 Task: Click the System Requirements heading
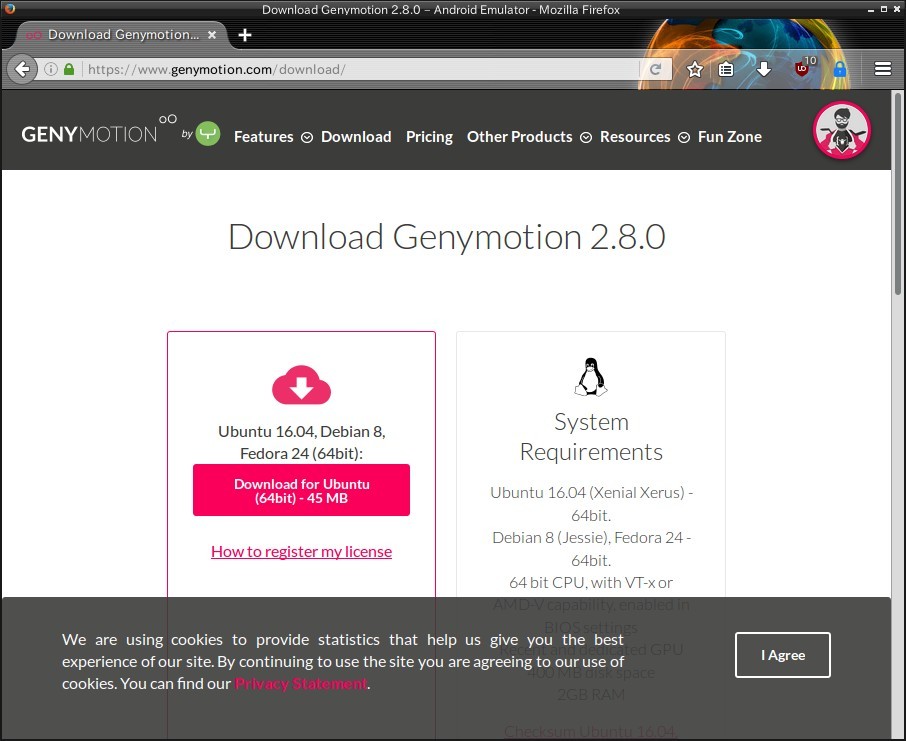(591, 437)
